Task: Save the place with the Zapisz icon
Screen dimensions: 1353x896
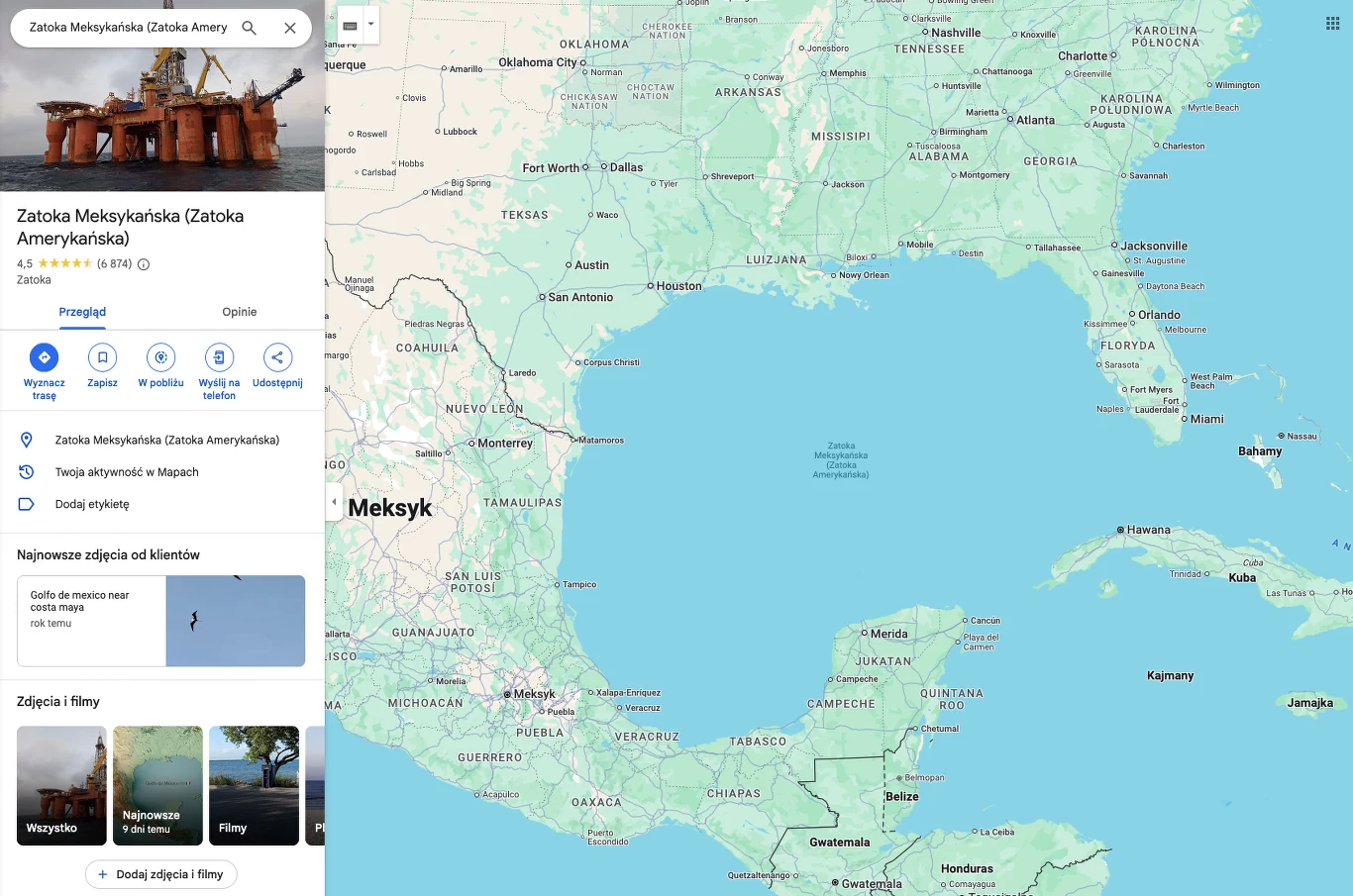Action: pyautogui.click(x=102, y=357)
